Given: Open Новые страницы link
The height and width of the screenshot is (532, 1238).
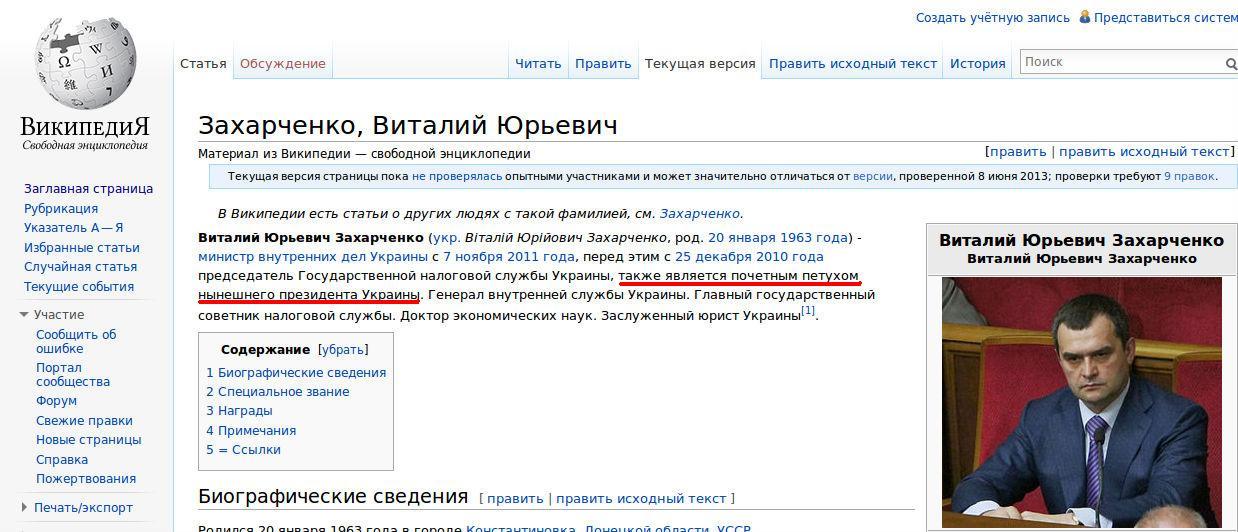Looking at the screenshot, I should pyautogui.click(x=89, y=440).
